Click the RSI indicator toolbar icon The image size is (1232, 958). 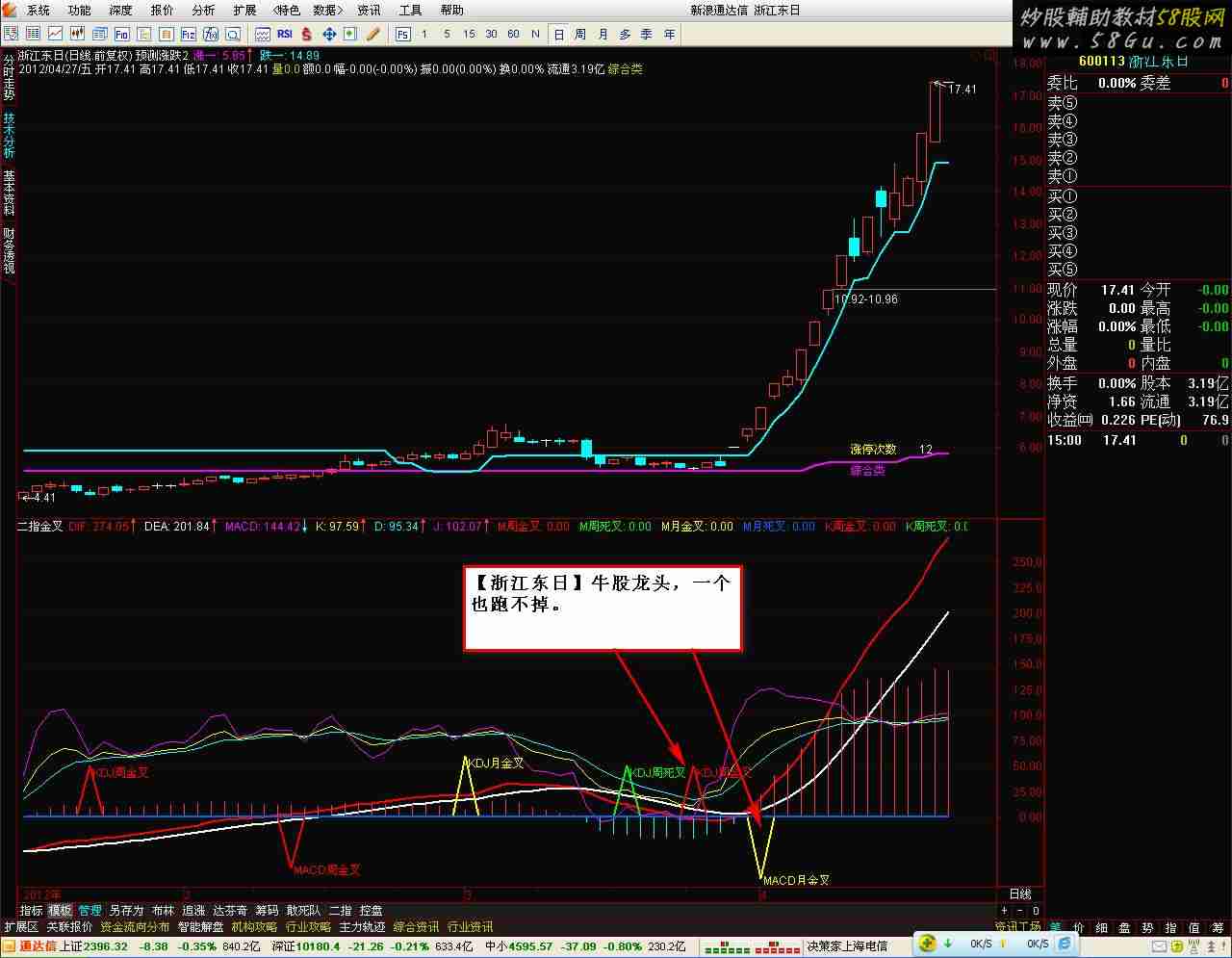pyautogui.click(x=284, y=34)
